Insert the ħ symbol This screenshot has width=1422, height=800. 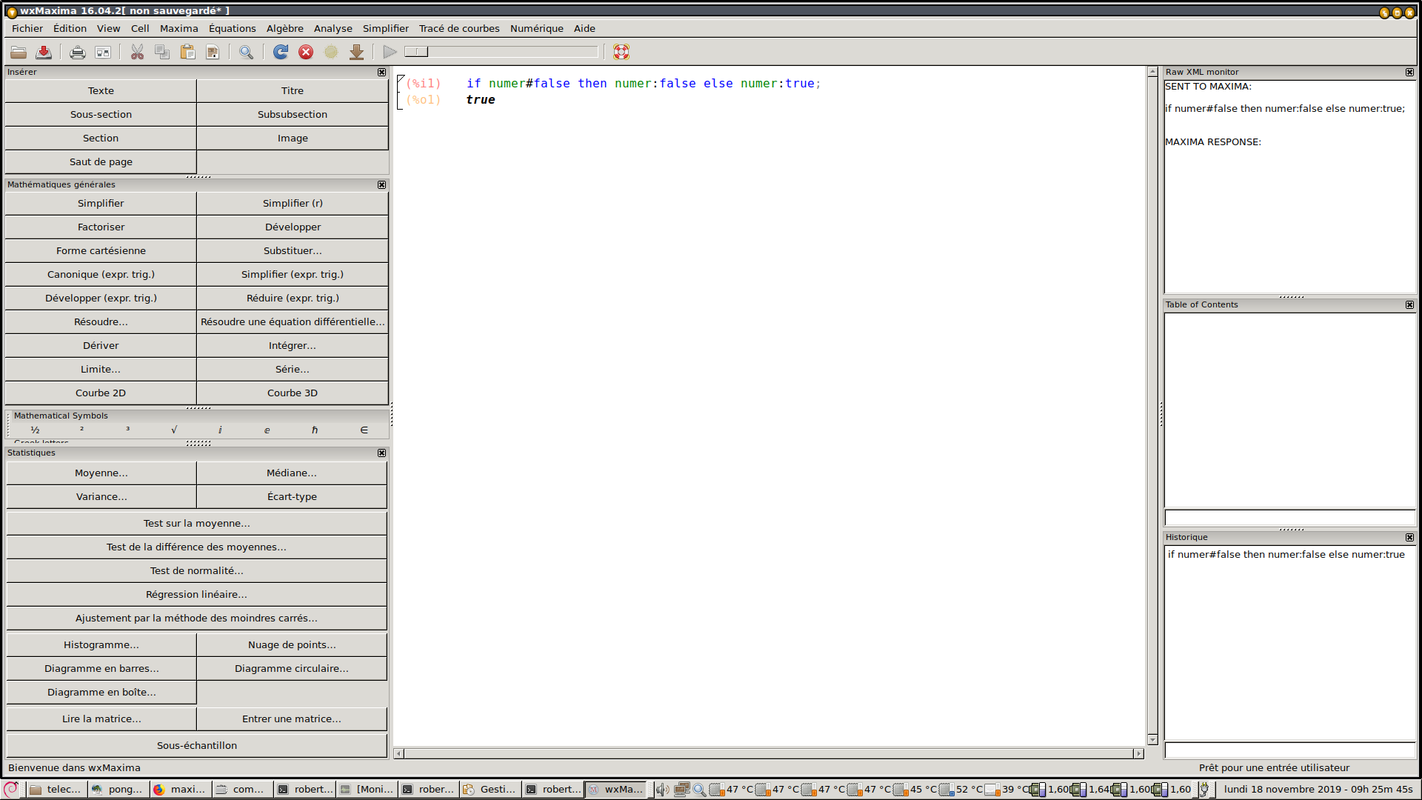click(315, 430)
